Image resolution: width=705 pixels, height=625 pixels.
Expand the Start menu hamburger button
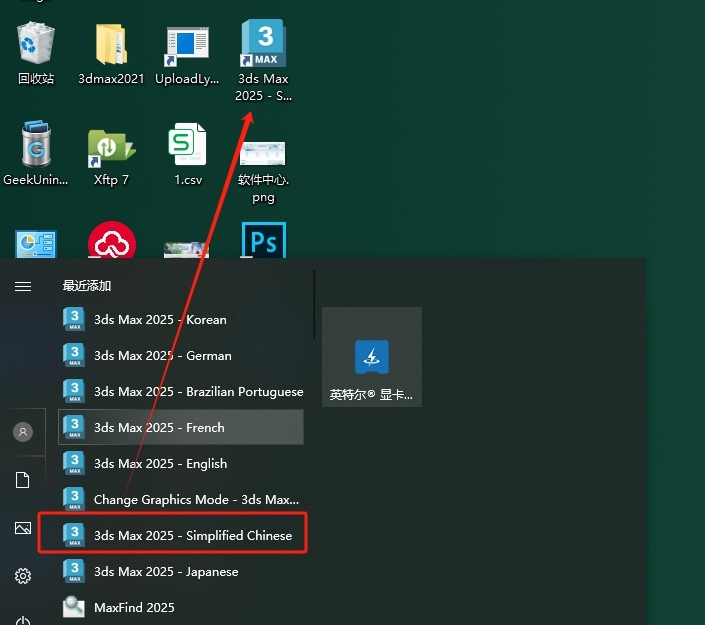coord(23,286)
